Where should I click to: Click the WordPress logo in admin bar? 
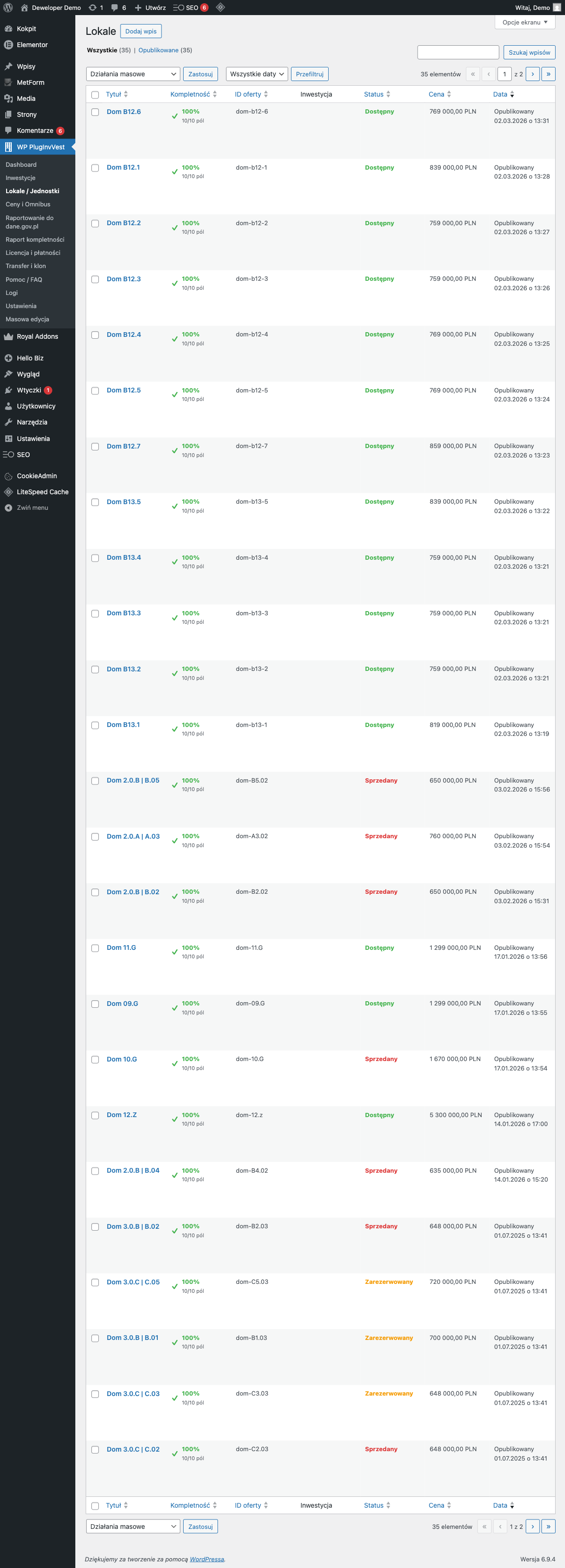tap(8, 8)
